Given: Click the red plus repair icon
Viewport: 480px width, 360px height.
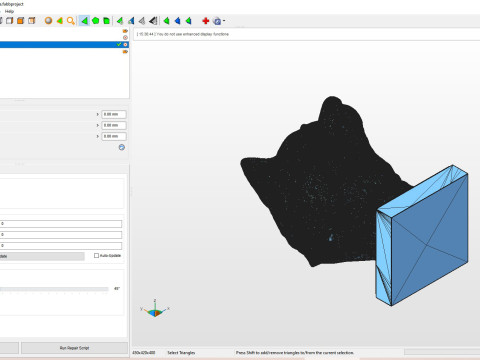Looking at the screenshot, I should [206, 21].
